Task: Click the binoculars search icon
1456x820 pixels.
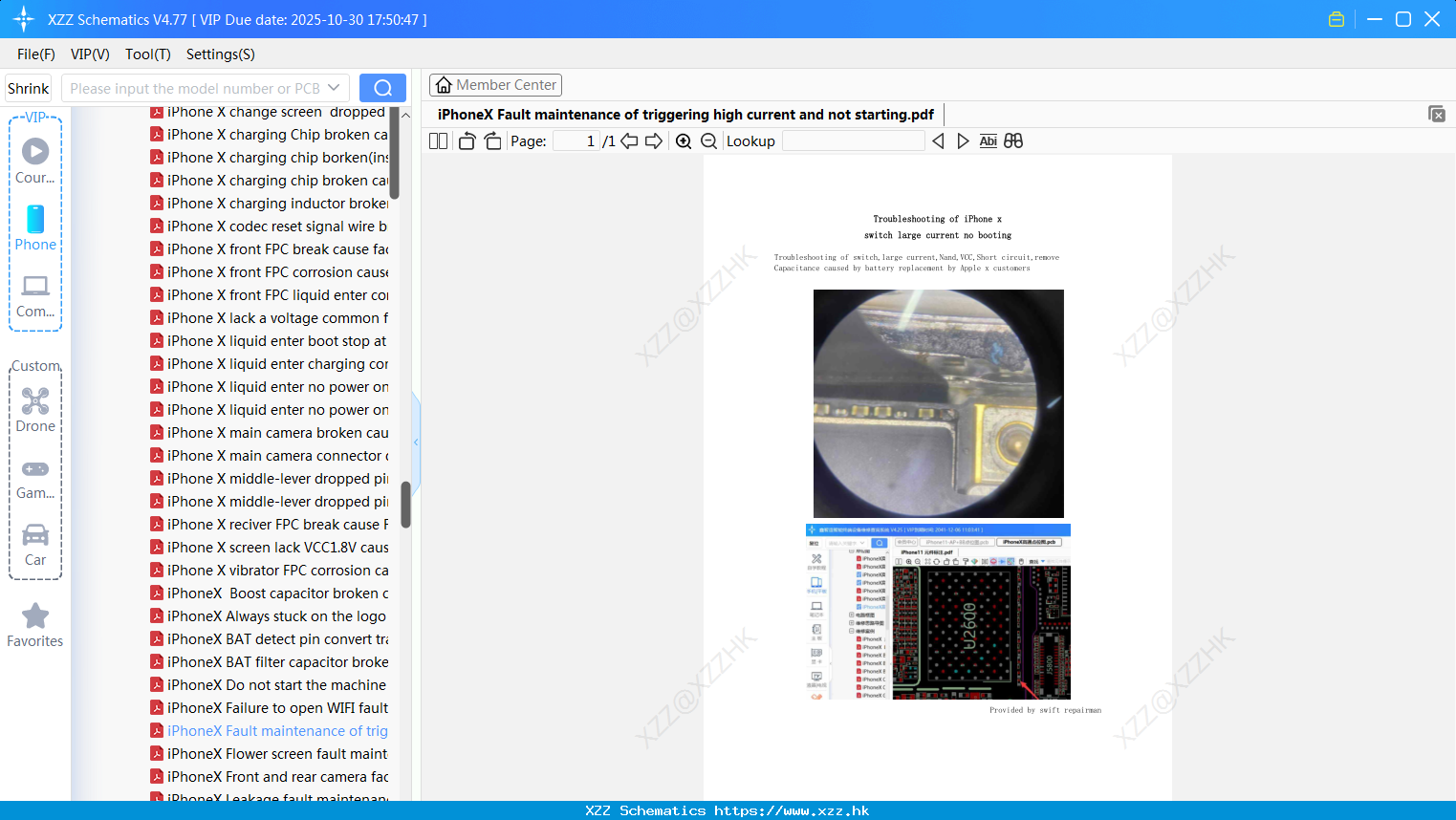Action: pos(1013,141)
